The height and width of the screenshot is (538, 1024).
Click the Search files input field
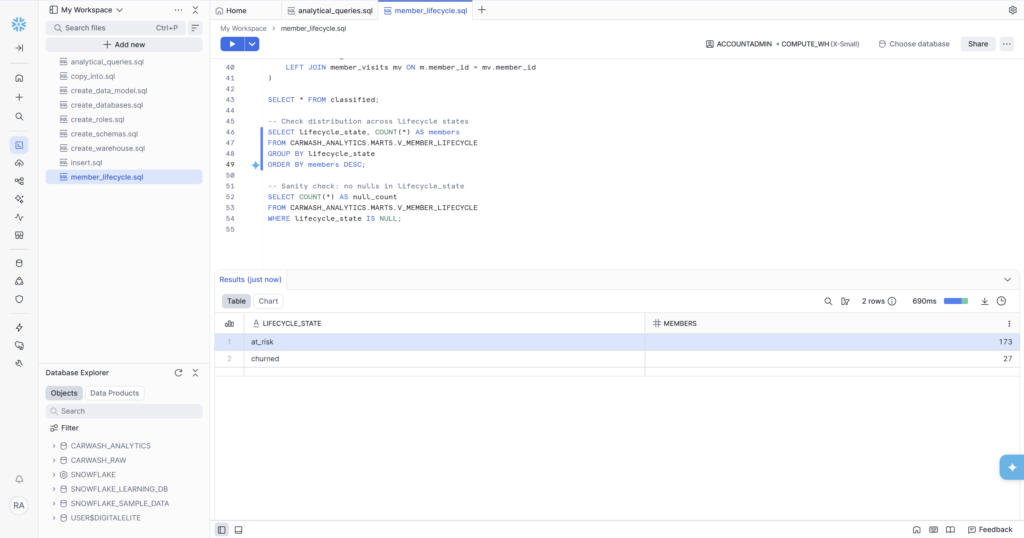point(108,28)
